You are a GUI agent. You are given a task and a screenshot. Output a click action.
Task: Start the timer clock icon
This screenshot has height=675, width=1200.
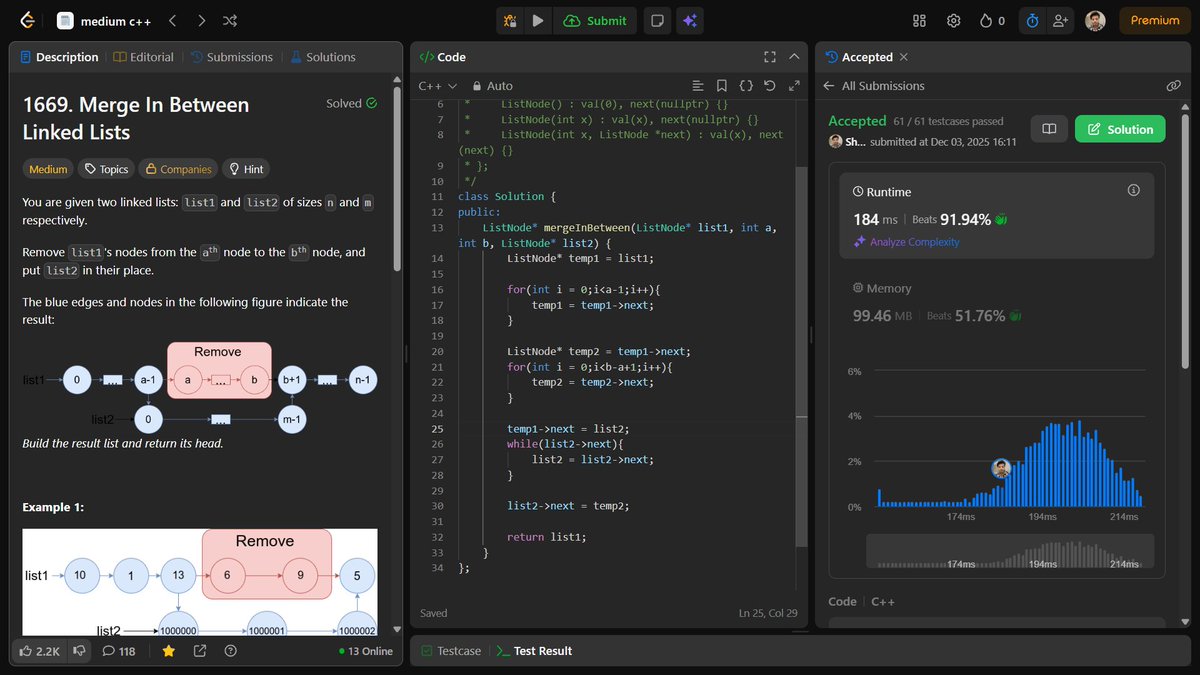tap(1032, 20)
